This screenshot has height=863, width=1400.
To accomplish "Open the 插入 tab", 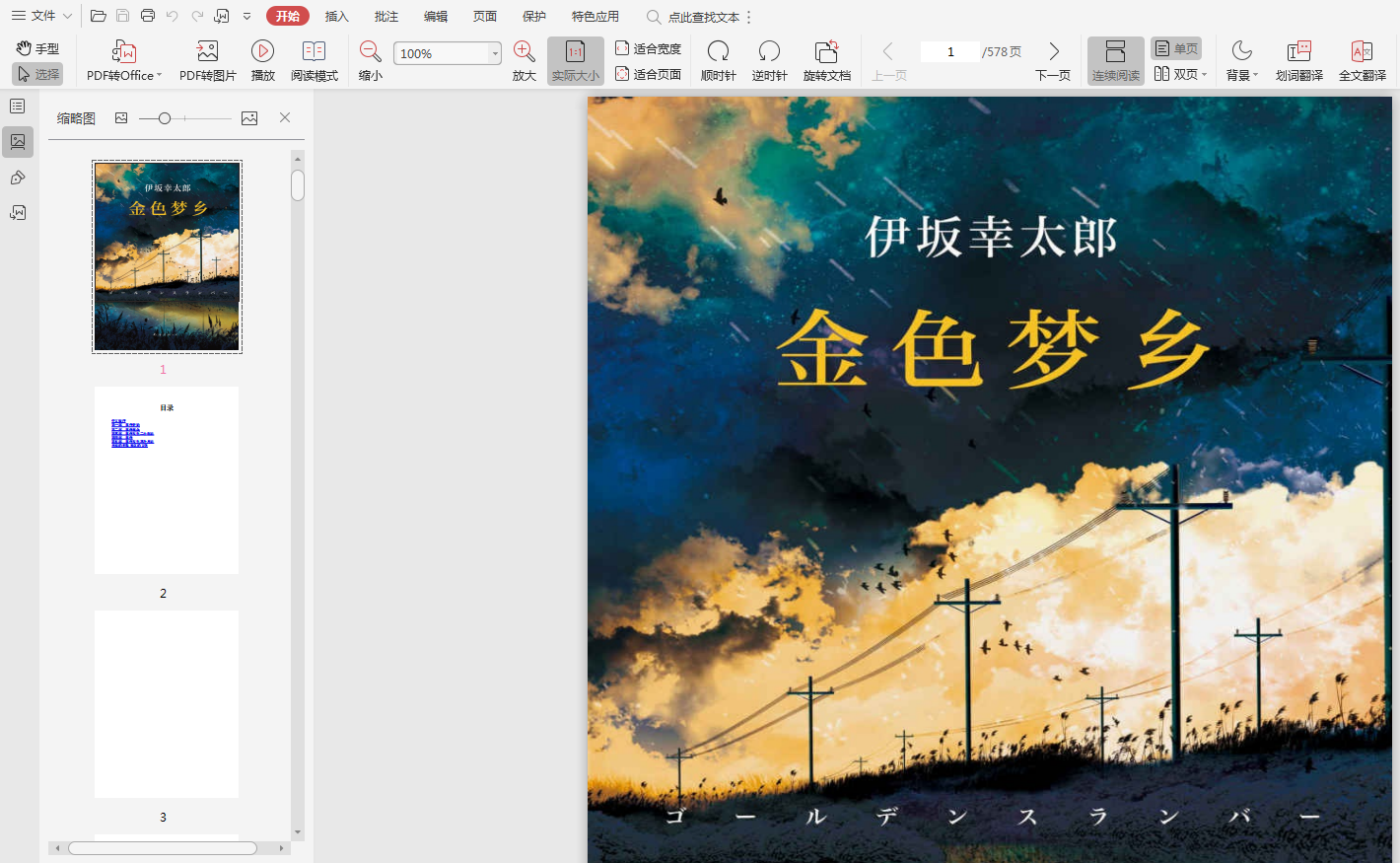I will pos(337,16).
